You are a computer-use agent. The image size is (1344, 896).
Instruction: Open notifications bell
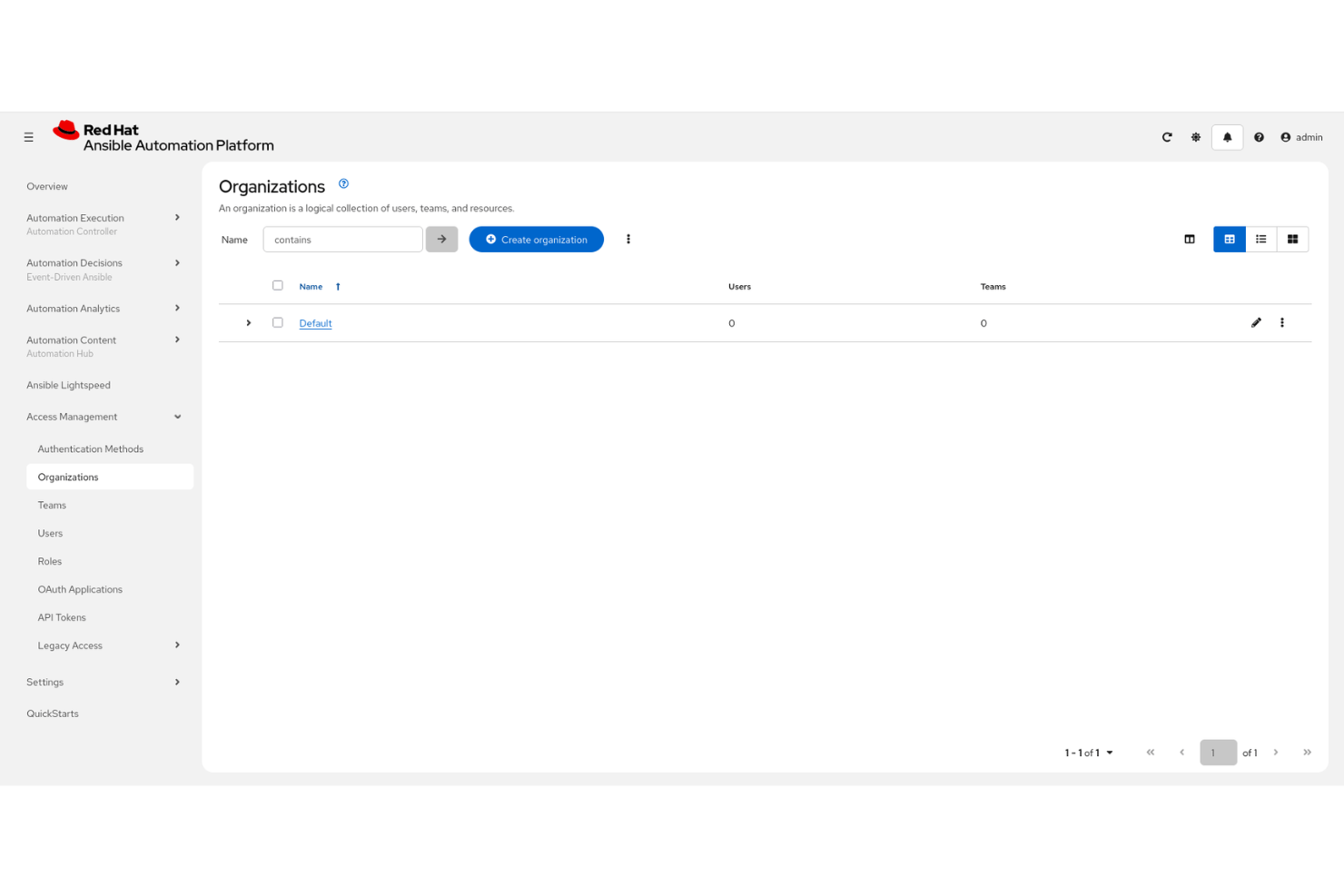pos(1227,137)
